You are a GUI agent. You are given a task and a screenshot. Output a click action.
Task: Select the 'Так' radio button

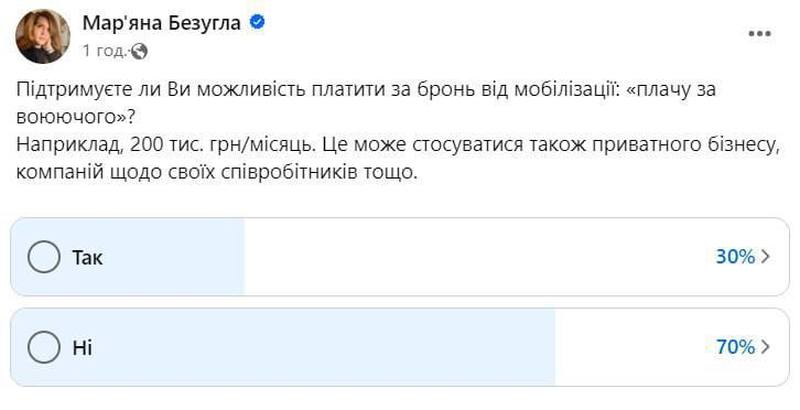point(44,257)
